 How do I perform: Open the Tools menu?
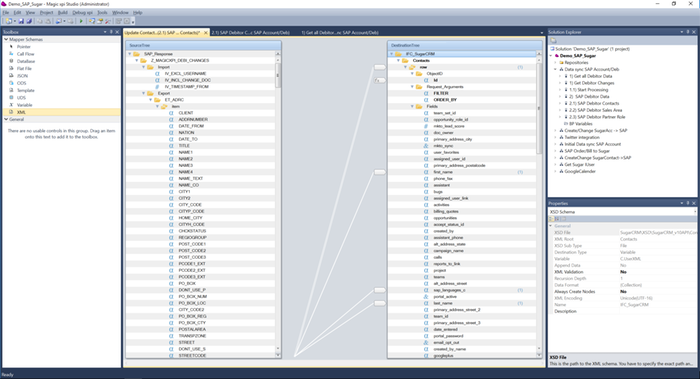click(x=102, y=12)
